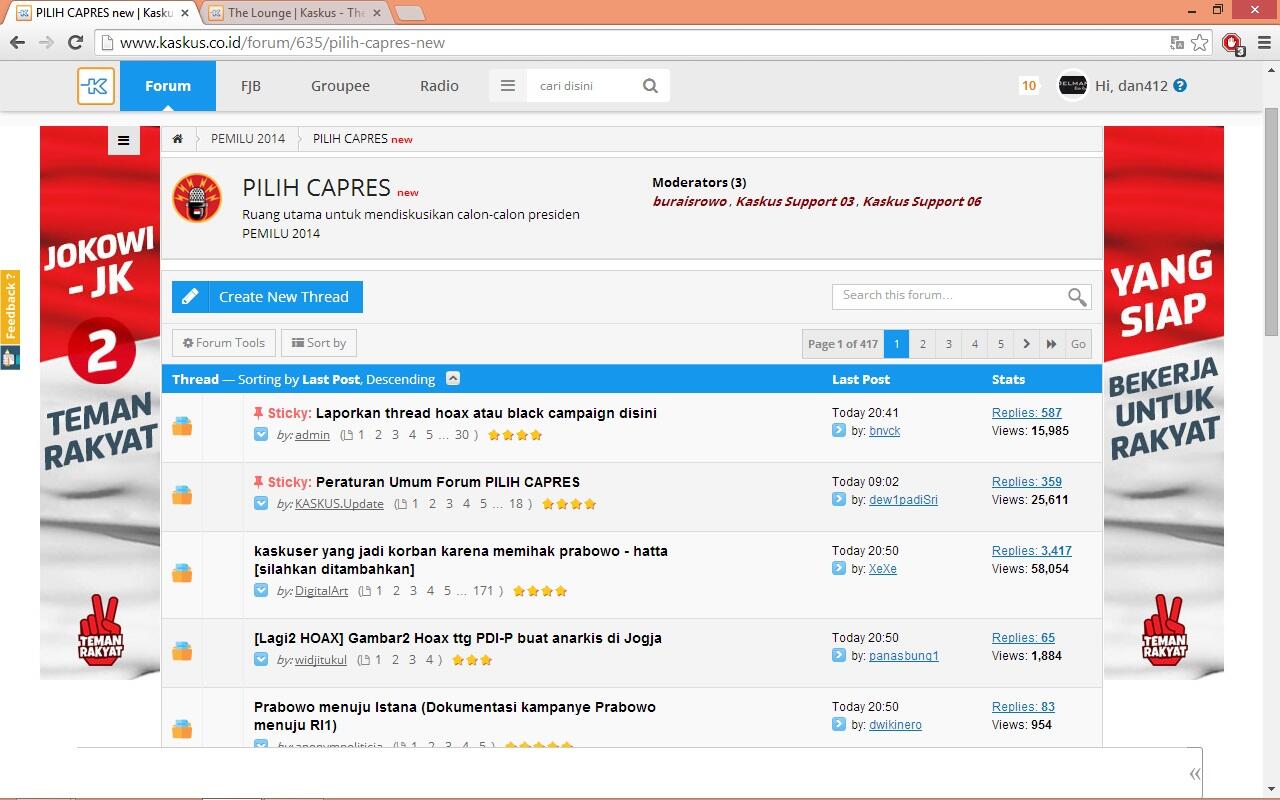The image size is (1280, 800).
Task: Go to page 2 of threads
Action: point(922,344)
